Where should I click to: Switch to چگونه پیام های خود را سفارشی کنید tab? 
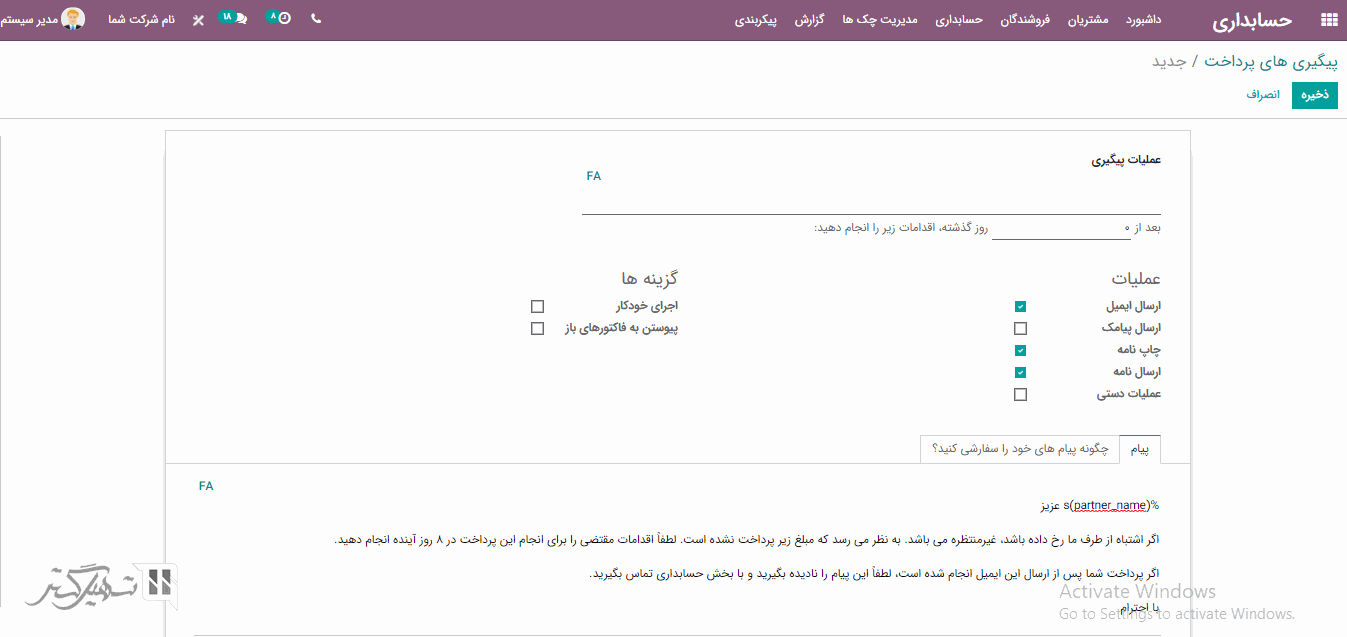1019,450
